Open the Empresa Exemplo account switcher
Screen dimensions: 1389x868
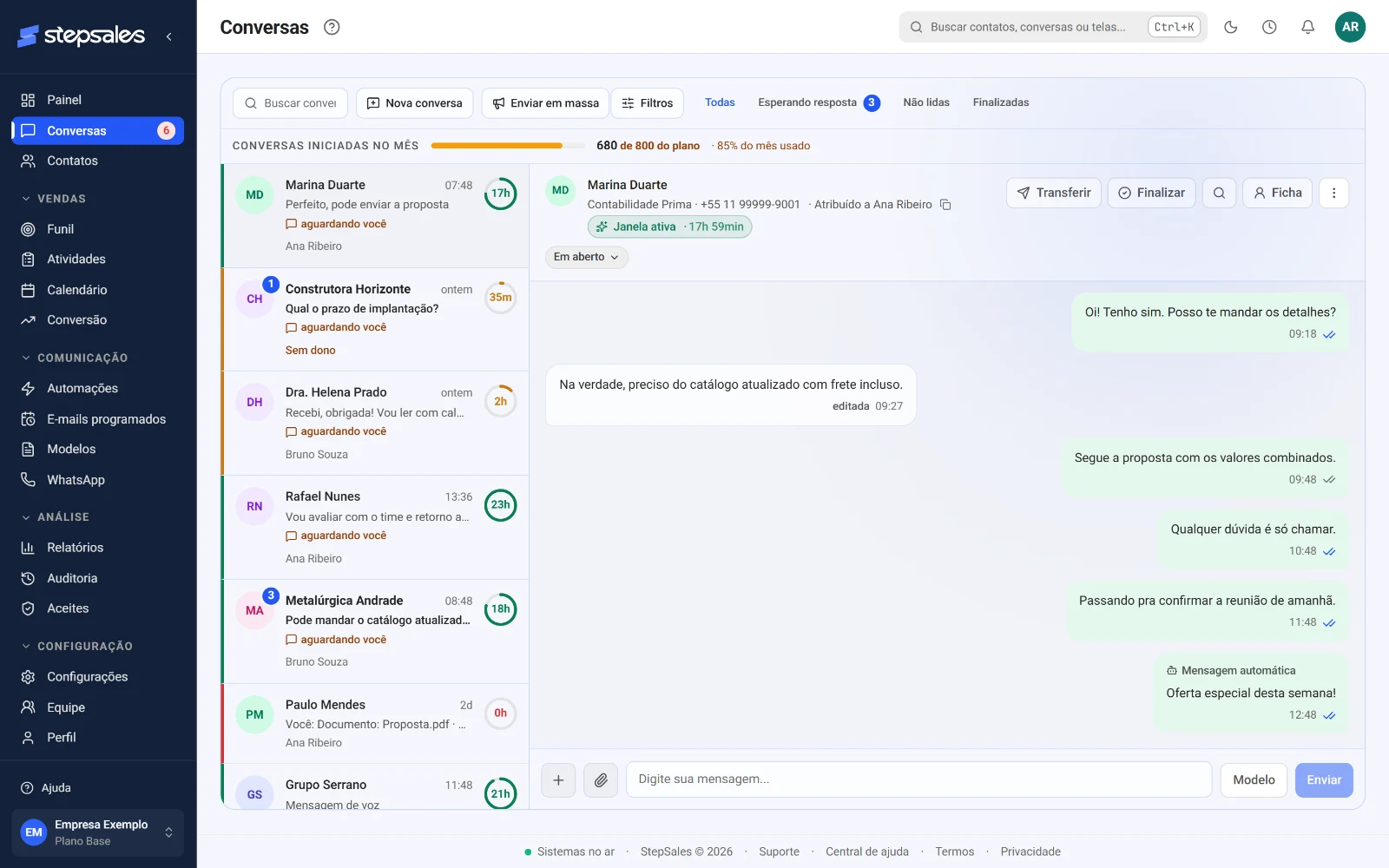tap(98, 832)
